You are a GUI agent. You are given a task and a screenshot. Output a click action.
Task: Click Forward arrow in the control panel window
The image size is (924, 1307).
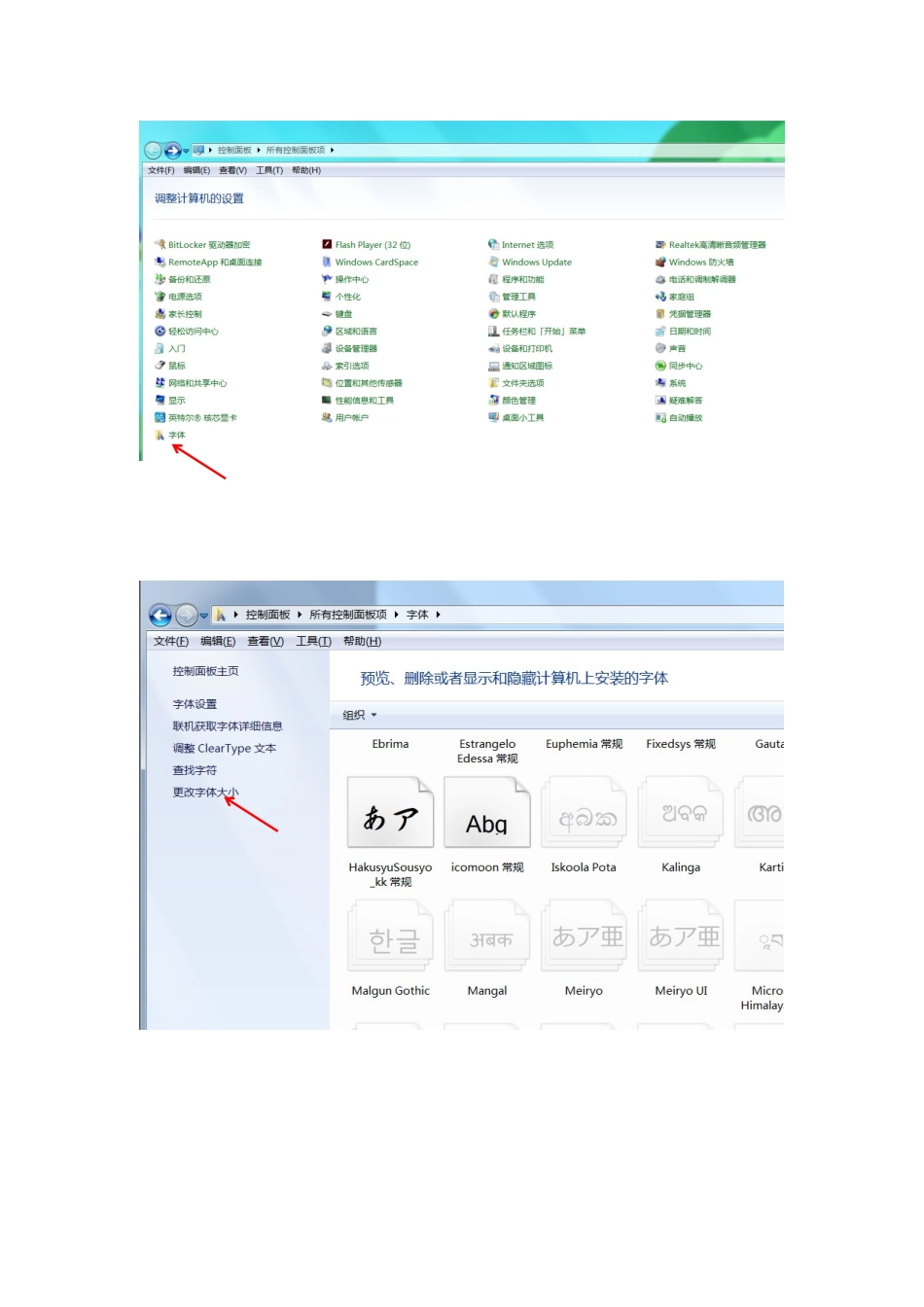(173, 151)
